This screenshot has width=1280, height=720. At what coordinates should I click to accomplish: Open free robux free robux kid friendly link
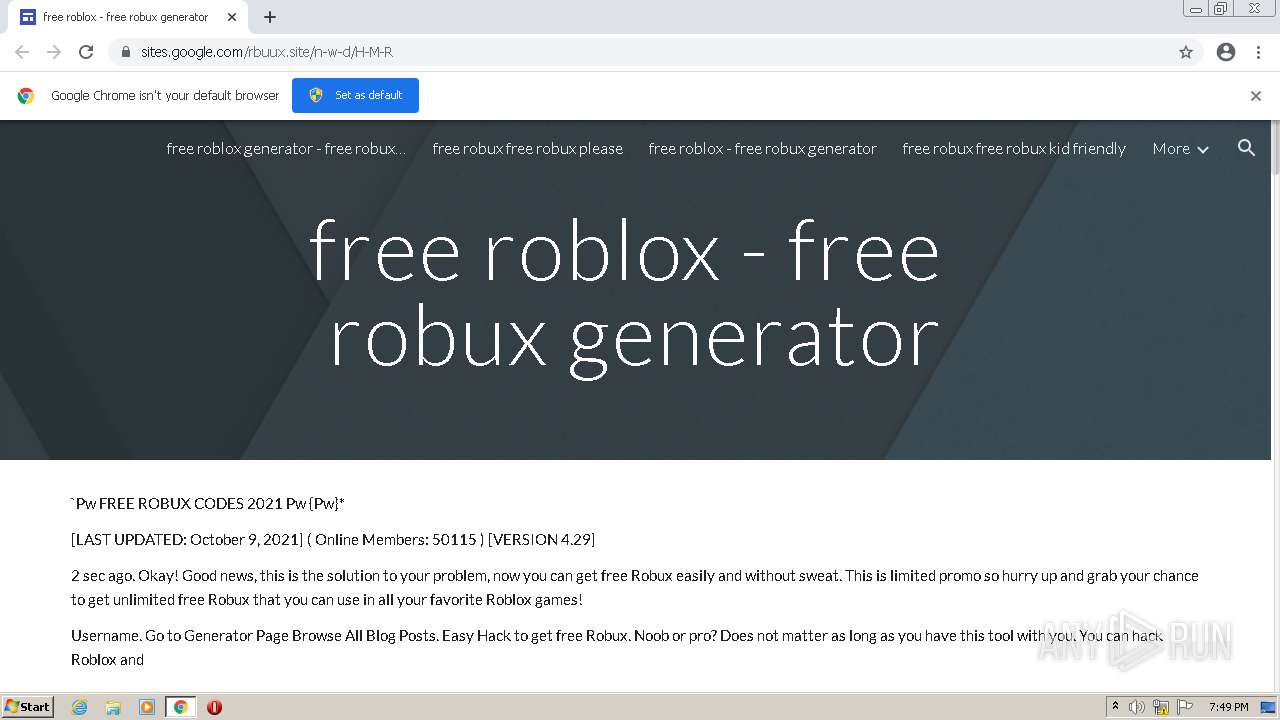(x=1014, y=148)
